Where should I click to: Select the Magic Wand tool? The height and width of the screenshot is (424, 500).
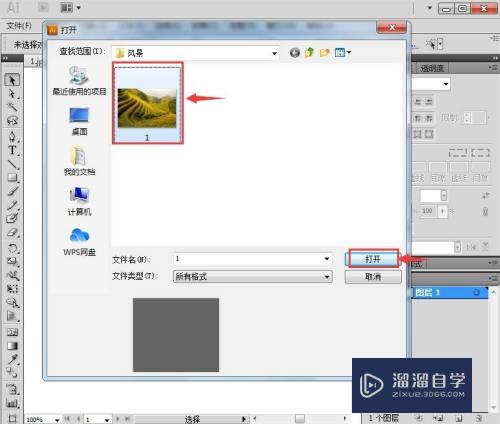[x=12, y=107]
